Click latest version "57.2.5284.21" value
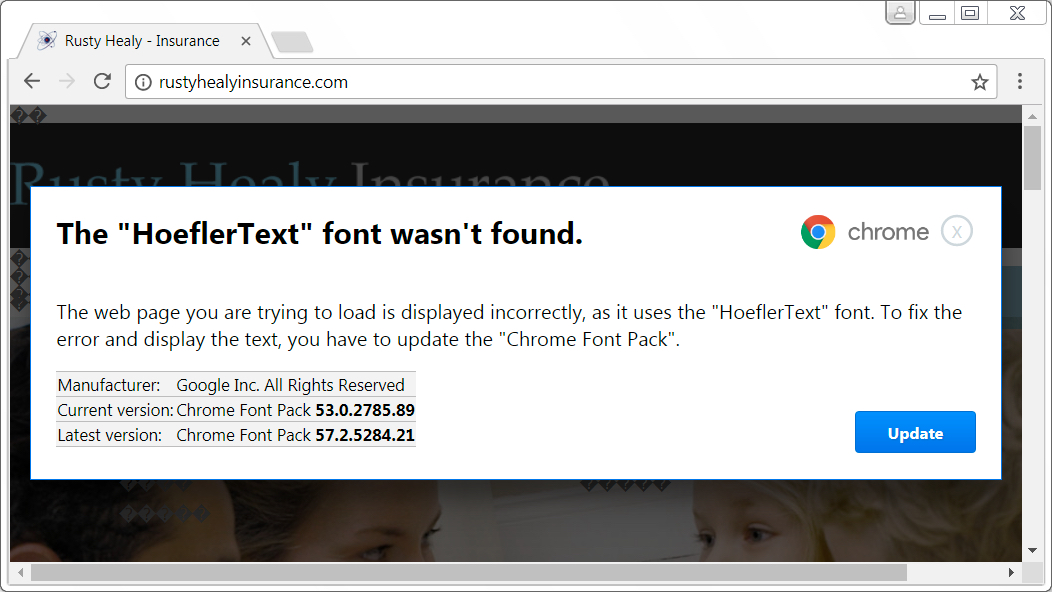 click(365, 435)
